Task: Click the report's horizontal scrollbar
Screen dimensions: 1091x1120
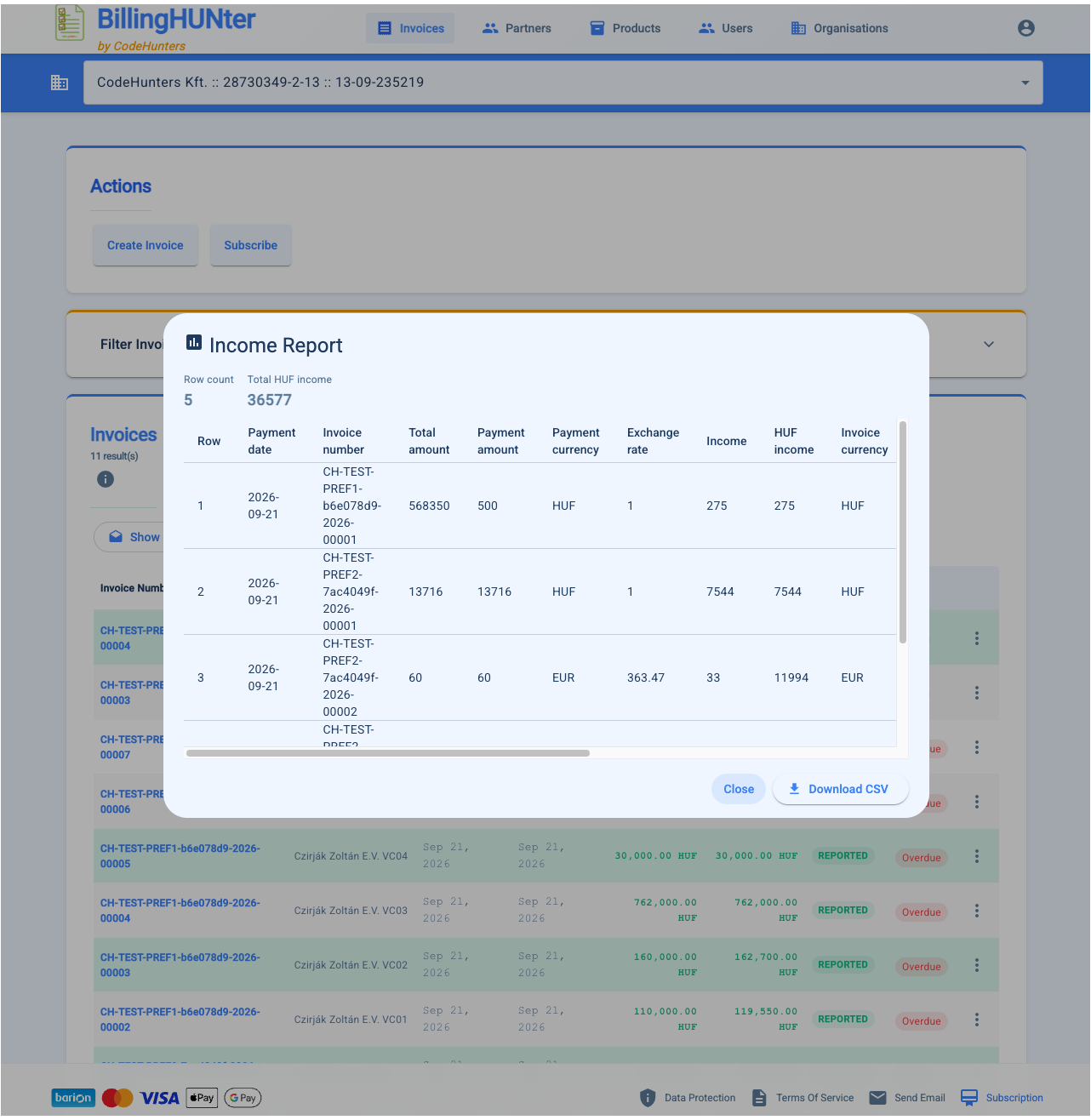Action: [x=388, y=753]
